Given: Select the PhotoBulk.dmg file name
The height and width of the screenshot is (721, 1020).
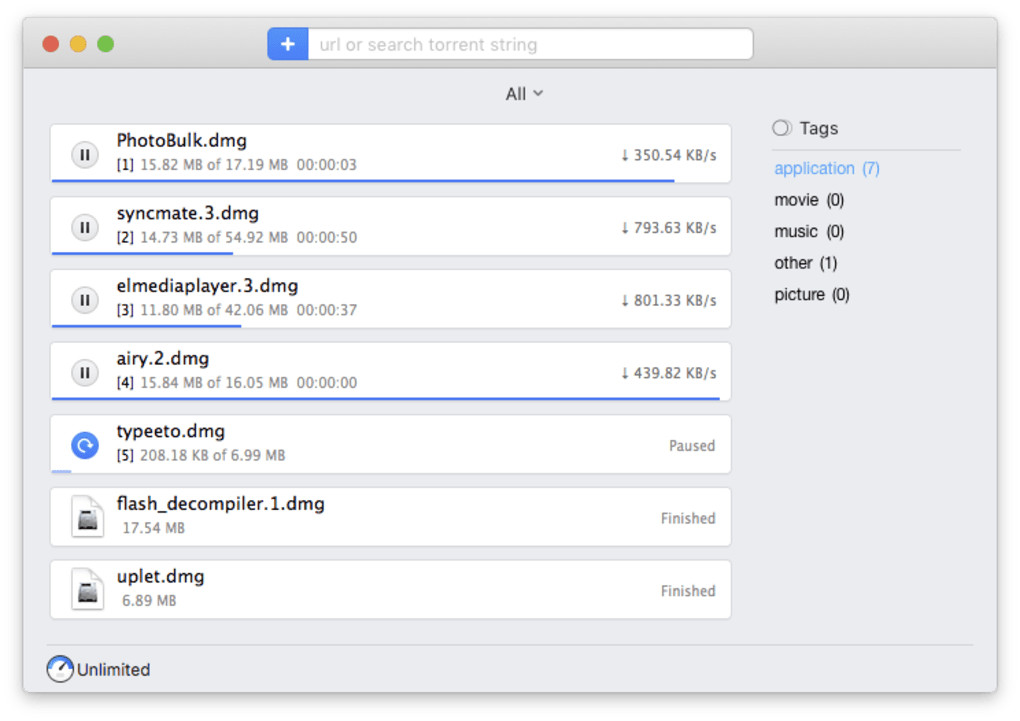Looking at the screenshot, I should click(x=181, y=141).
